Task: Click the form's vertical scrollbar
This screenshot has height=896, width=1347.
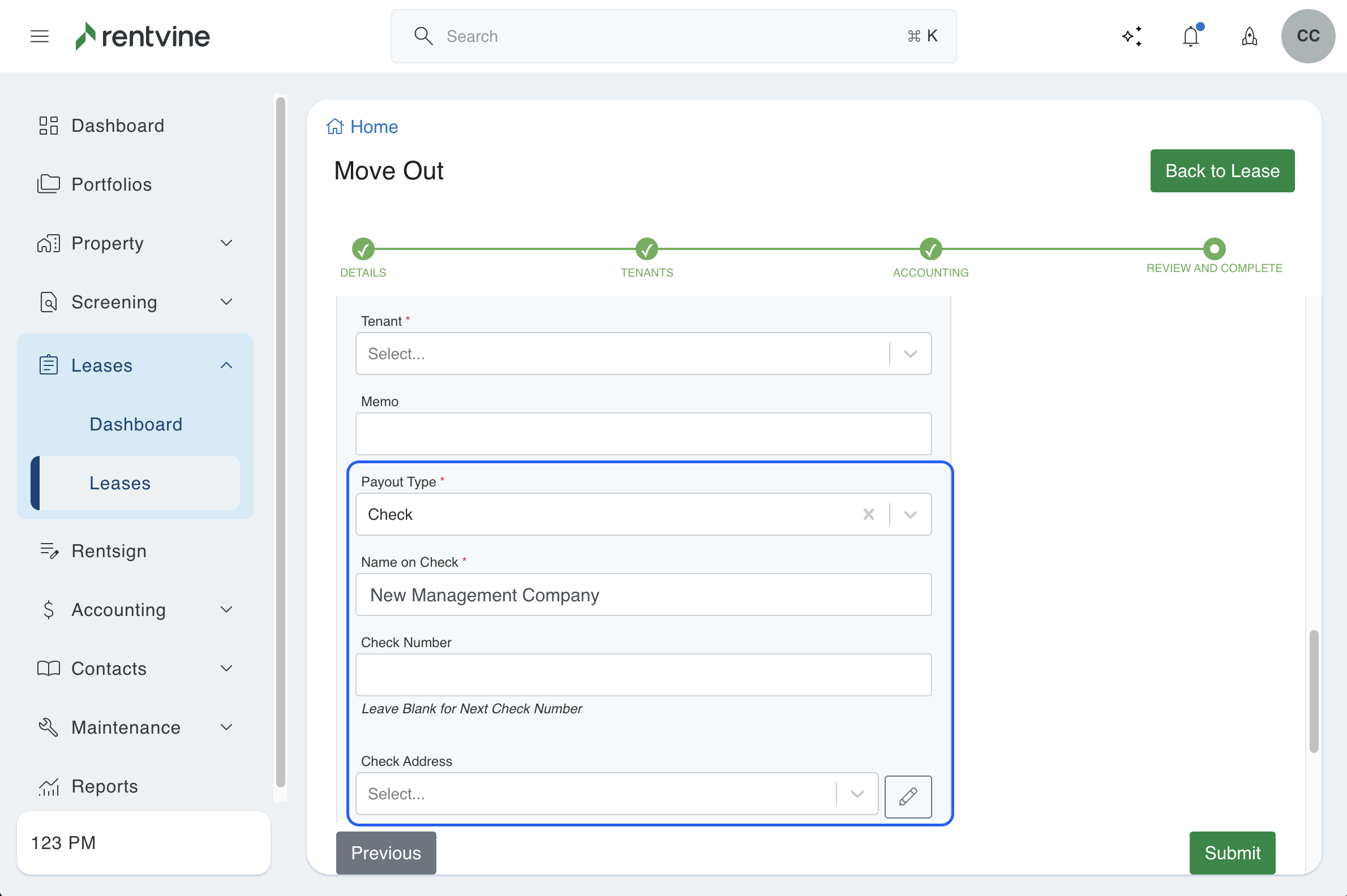Action: (x=1314, y=691)
